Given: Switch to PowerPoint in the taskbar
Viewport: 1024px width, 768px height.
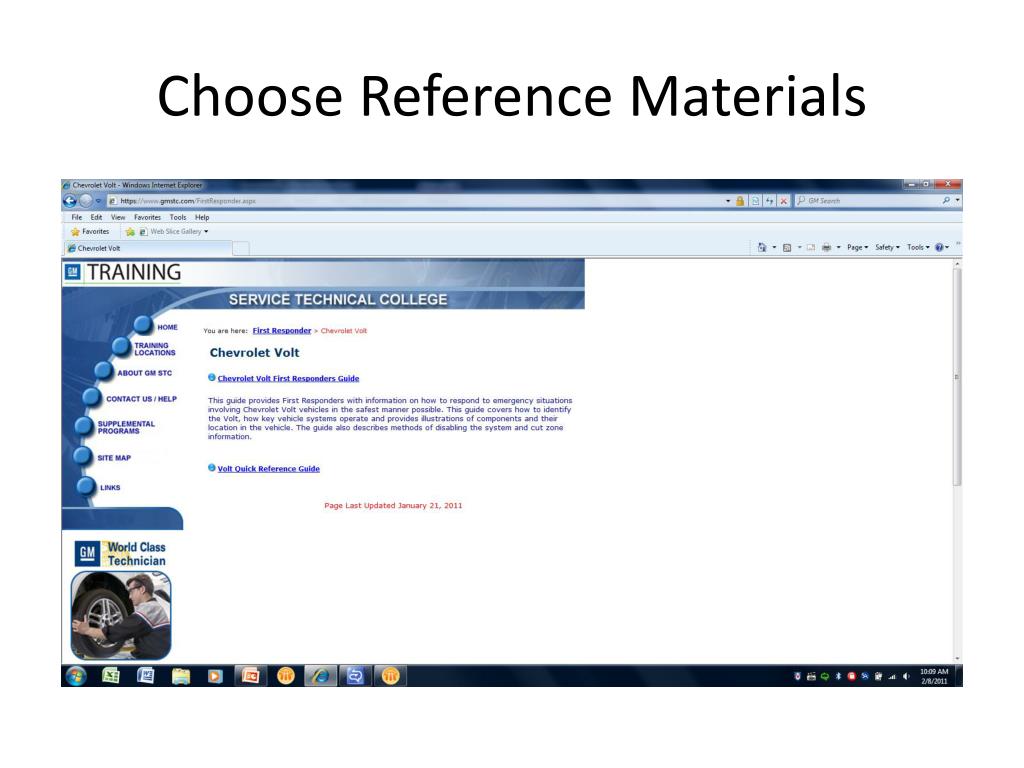Looking at the screenshot, I should tap(251, 676).
